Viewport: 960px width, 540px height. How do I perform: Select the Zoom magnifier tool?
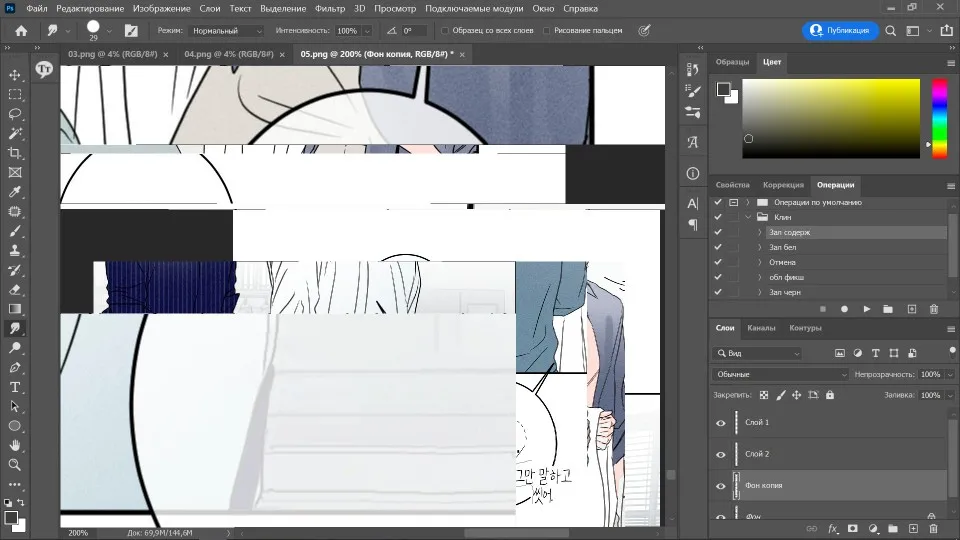click(15, 465)
